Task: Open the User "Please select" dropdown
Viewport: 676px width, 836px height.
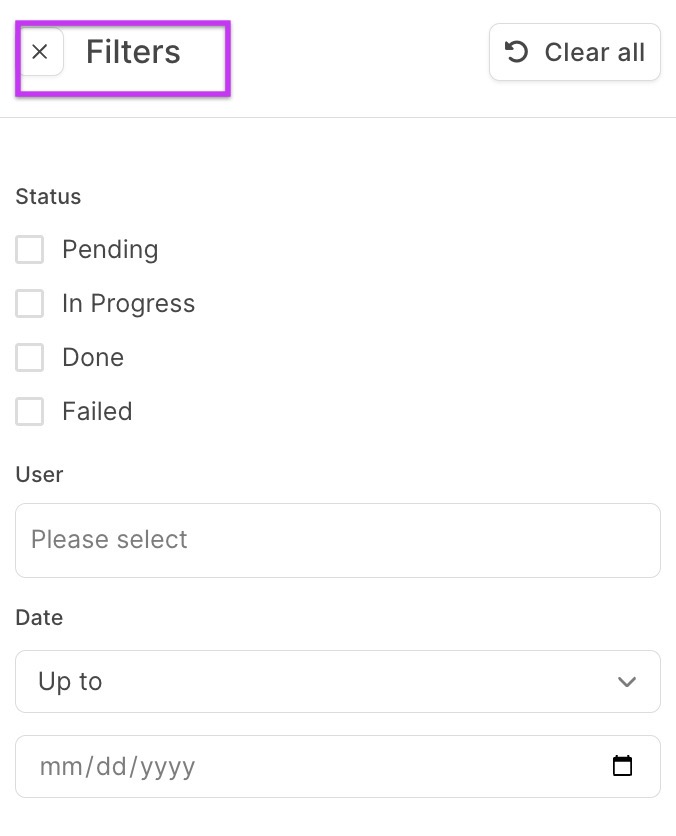Action: [338, 540]
